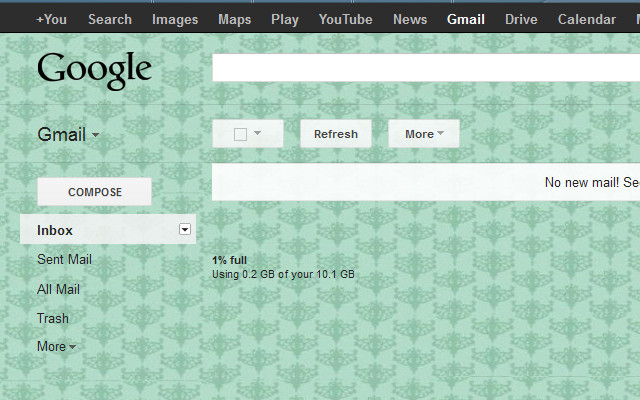Expand More labels in sidebar
Image resolution: width=640 pixels, height=400 pixels.
(x=56, y=346)
